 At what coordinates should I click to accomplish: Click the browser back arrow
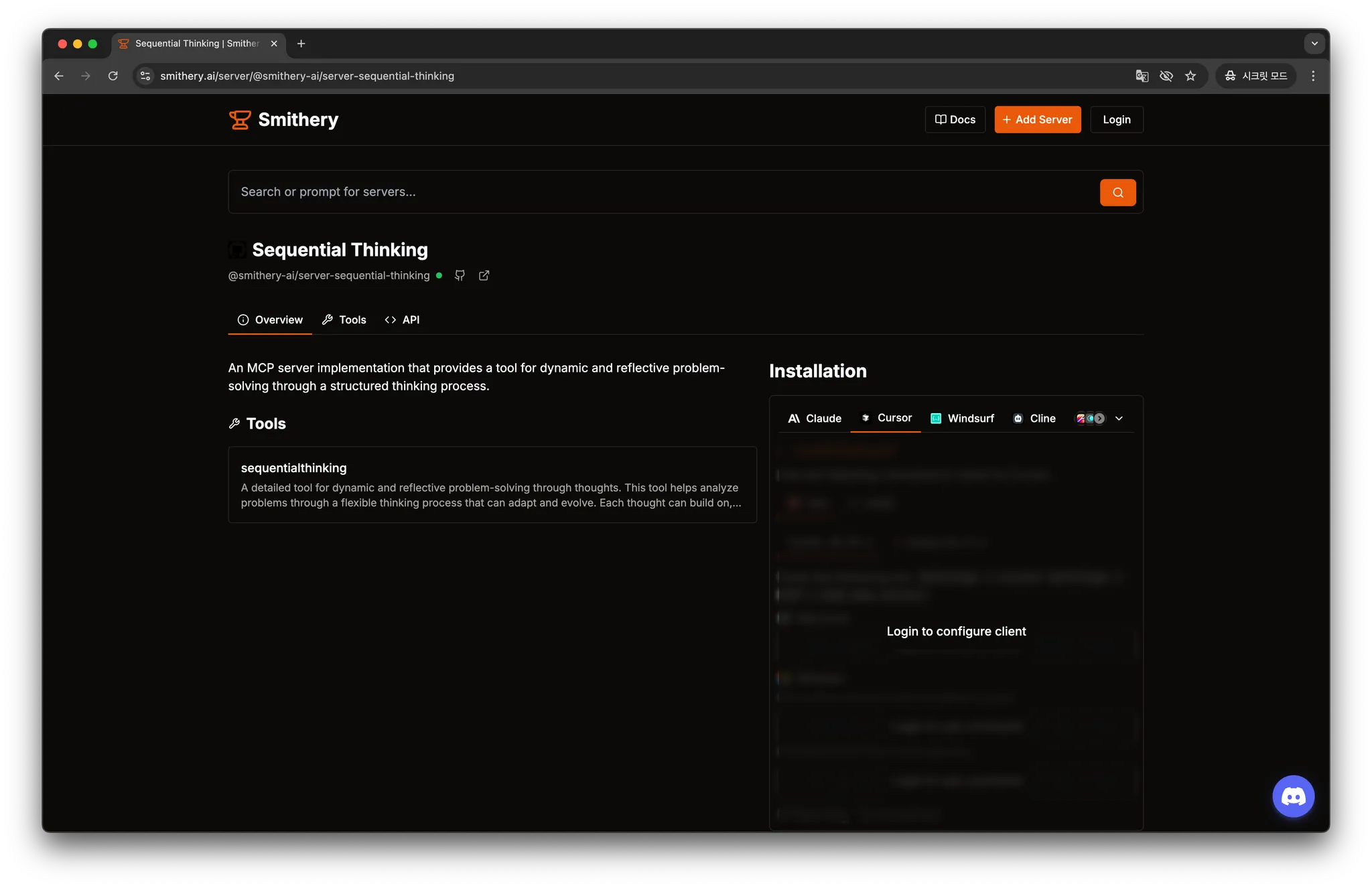point(59,76)
